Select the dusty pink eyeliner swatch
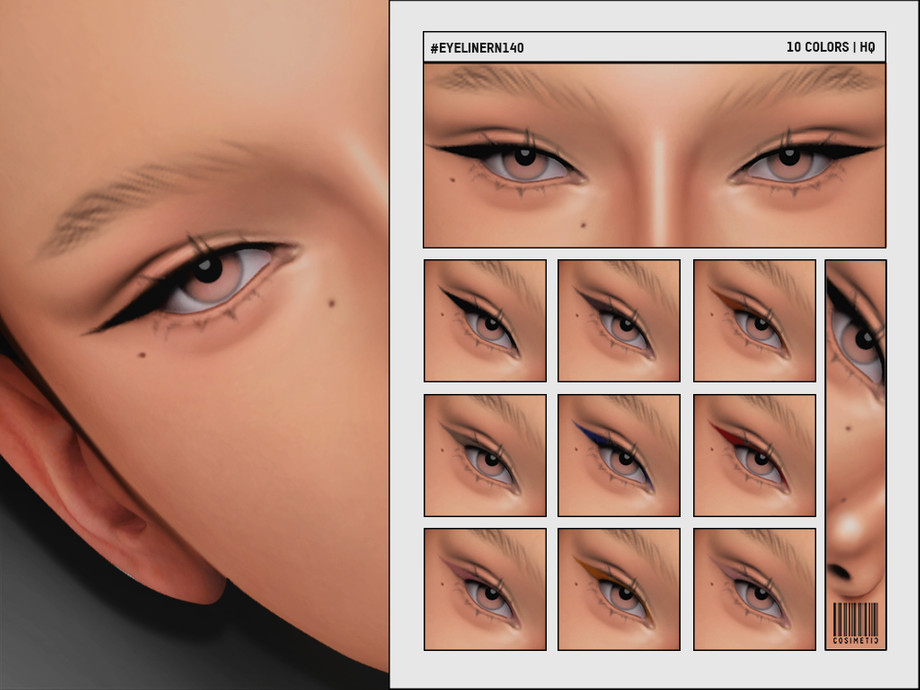Viewport: 920px width, 690px height. (485, 589)
